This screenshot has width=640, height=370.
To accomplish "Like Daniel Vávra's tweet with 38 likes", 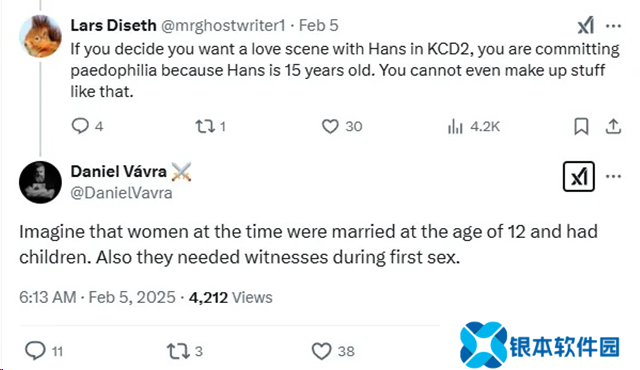I will (322, 351).
